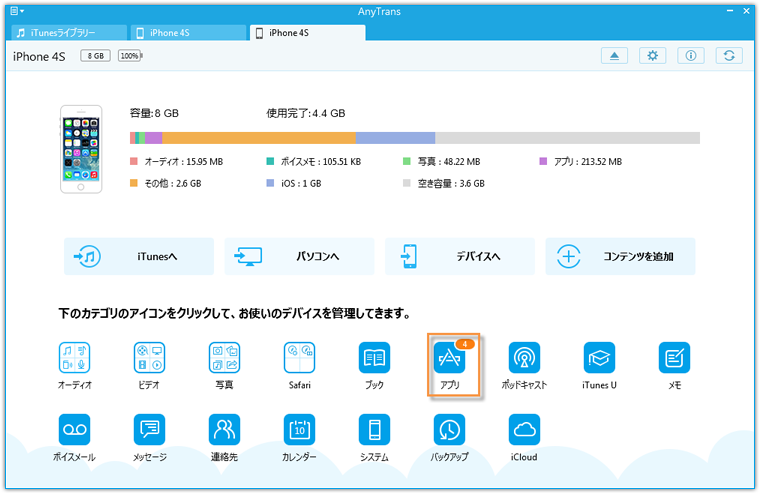Open the ビデオ (Video) category icon
The height and width of the screenshot is (494, 760).
click(149, 358)
